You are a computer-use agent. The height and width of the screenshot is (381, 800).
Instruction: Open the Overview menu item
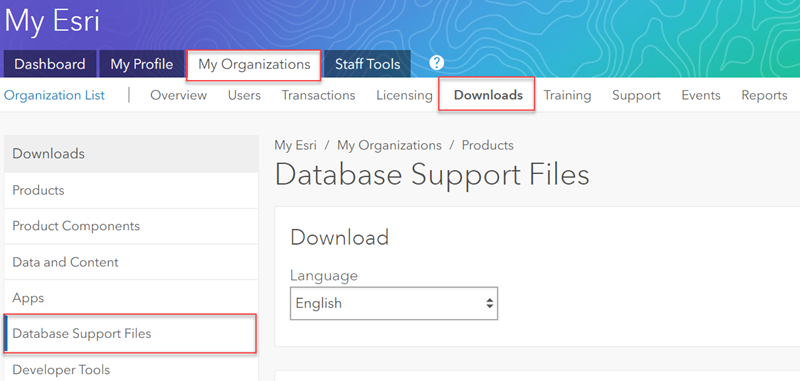(179, 95)
